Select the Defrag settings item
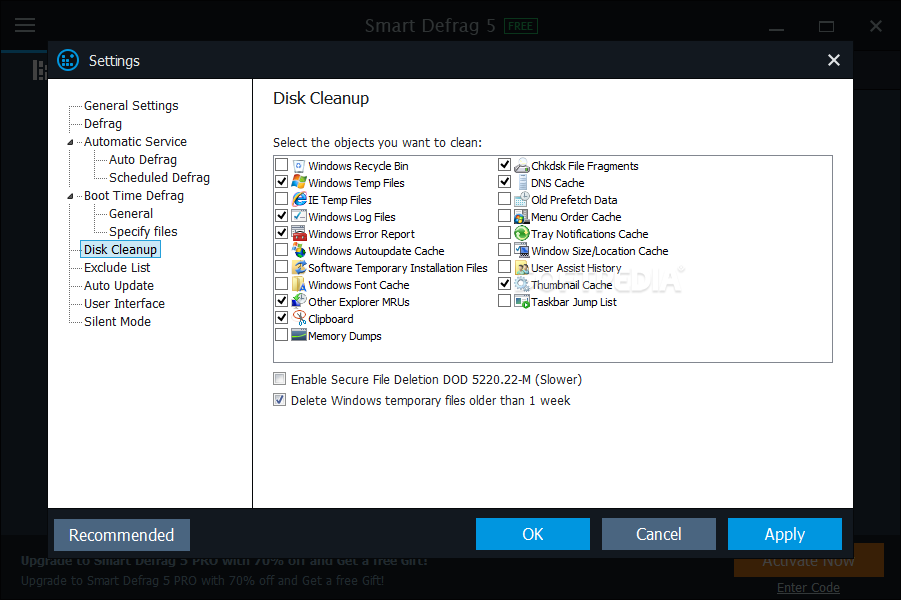 tap(103, 124)
